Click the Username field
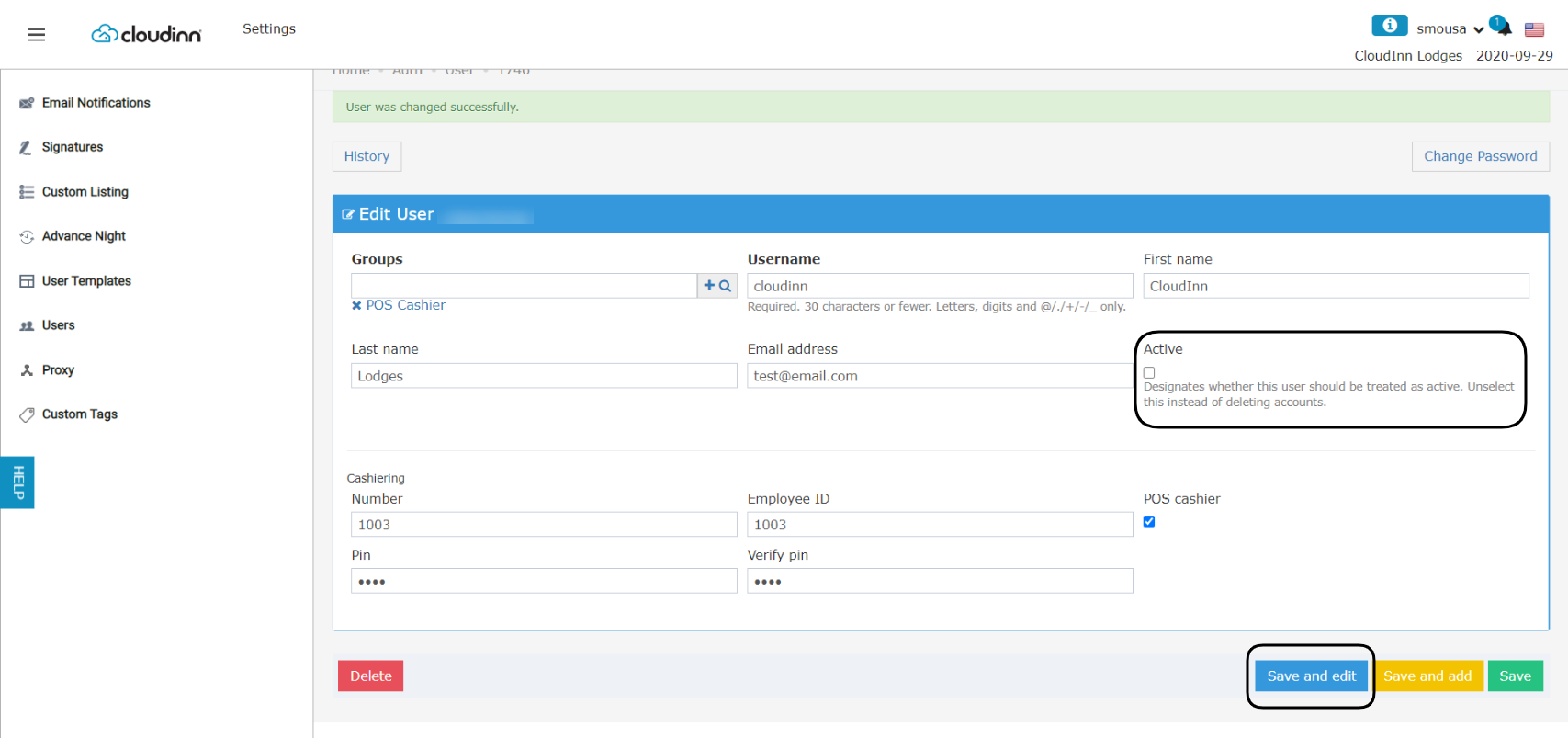1568x738 pixels. coord(940,286)
